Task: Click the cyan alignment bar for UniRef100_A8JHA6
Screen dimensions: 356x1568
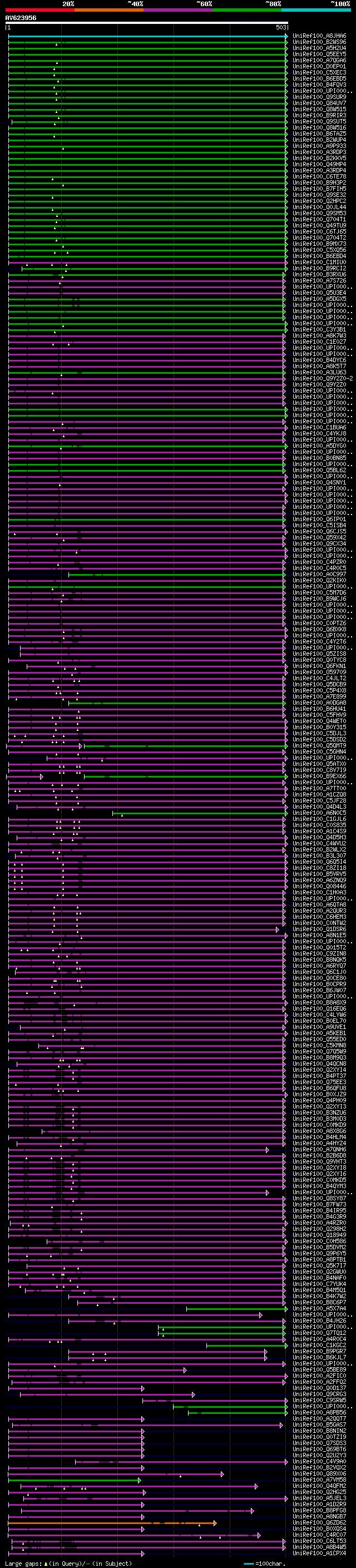Action: (147, 36)
